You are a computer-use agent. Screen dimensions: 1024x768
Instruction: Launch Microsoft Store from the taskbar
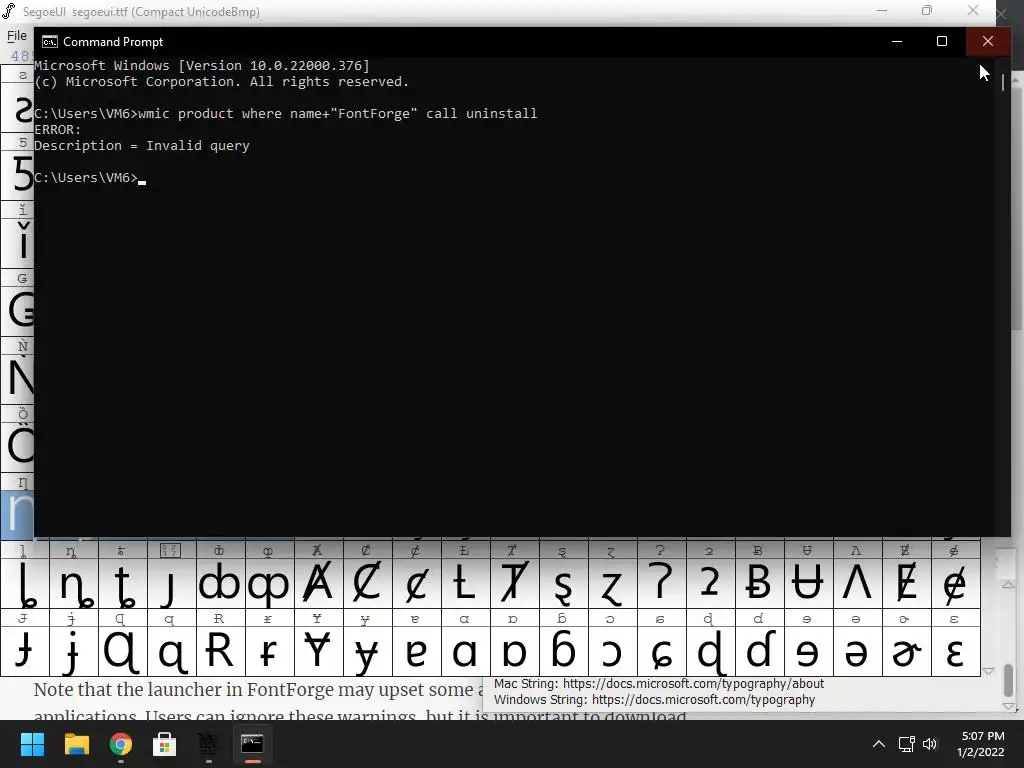point(165,744)
